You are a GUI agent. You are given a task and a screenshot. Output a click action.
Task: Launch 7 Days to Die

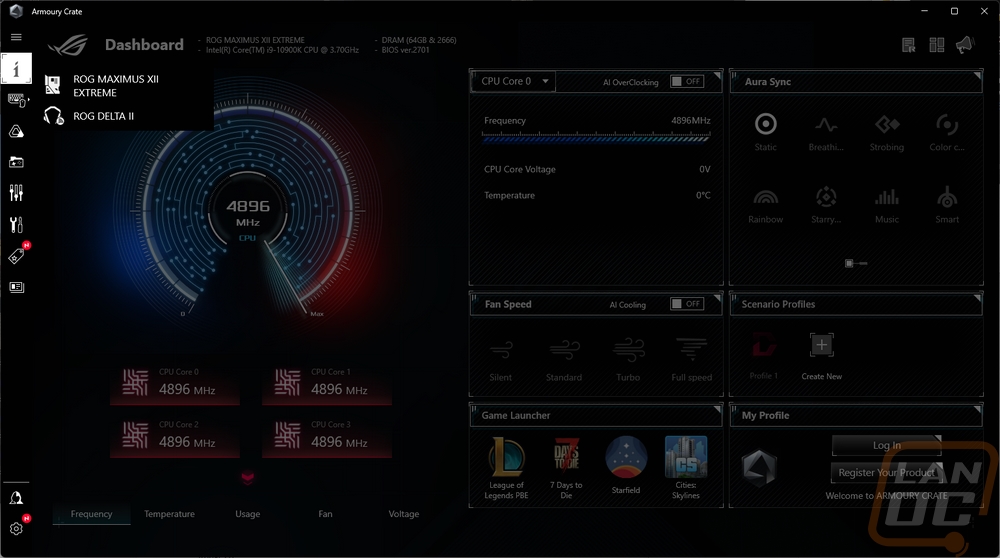pos(566,468)
